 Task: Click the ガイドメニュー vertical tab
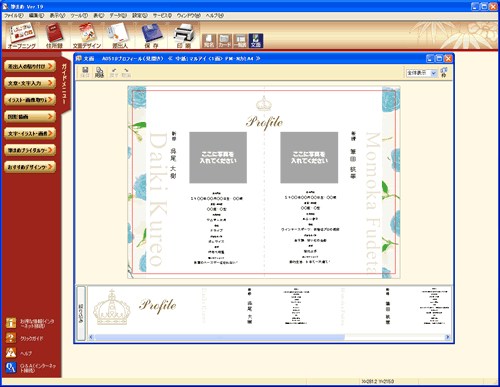point(65,84)
